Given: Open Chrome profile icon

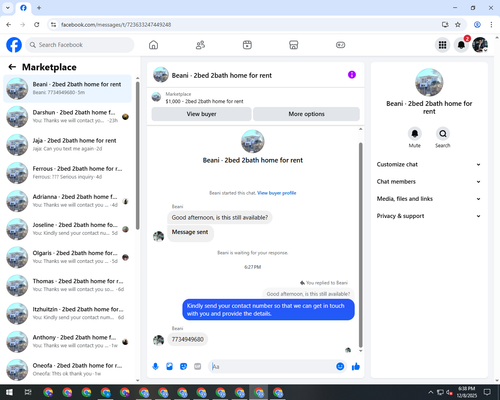Looking at the screenshot, I should pos(477,25).
